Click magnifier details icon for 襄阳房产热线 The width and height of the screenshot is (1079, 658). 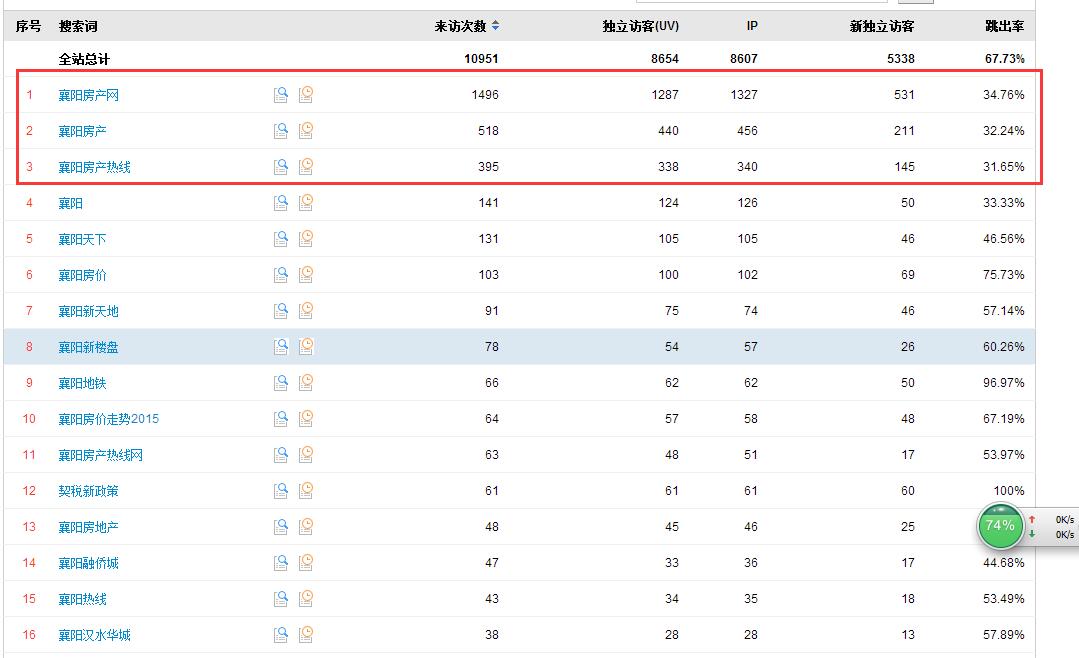pyautogui.click(x=281, y=166)
